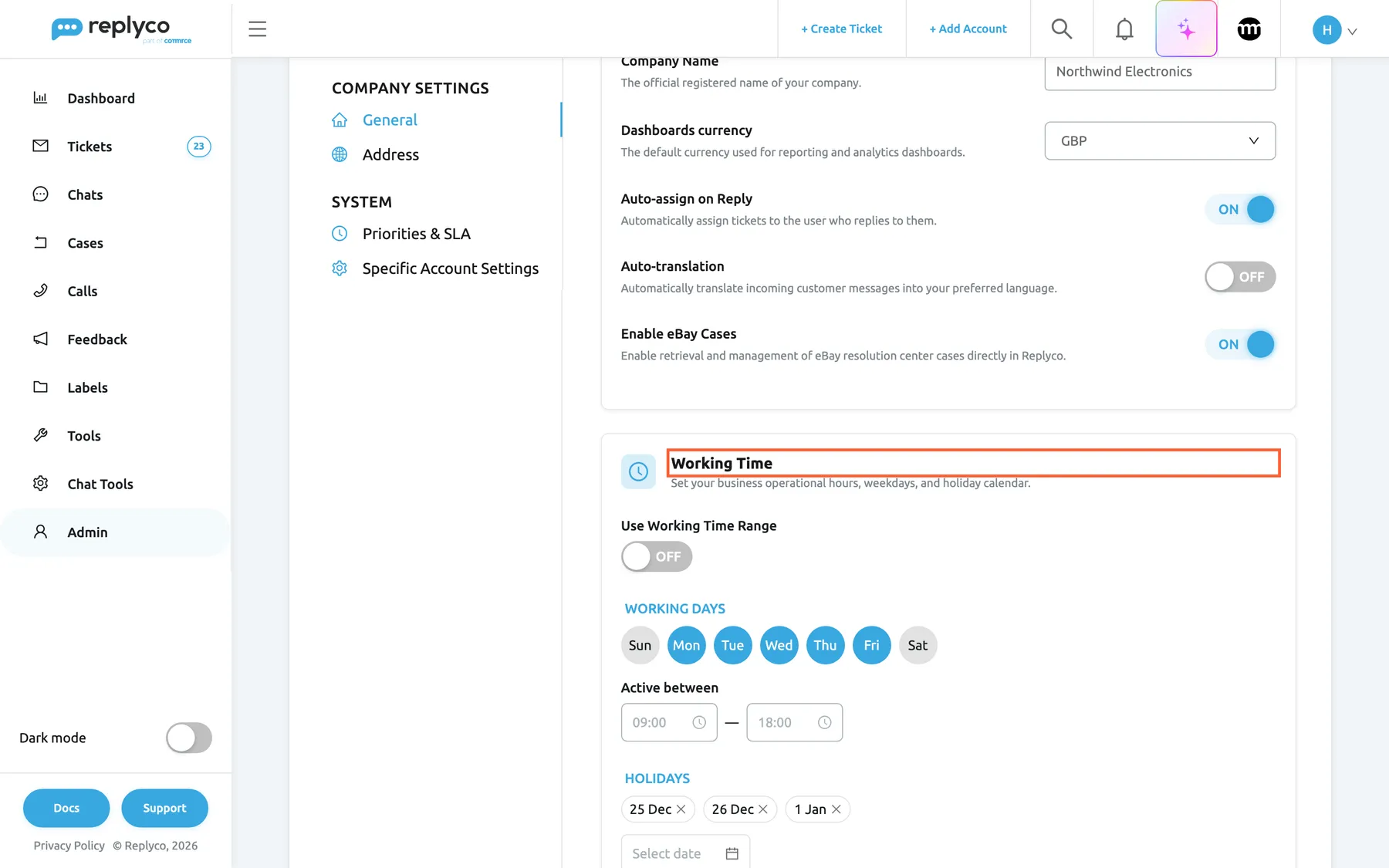Image resolution: width=1389 pixels, height=868 pixels.
Task: Click the round black 'm' logo icon
Action: pyautogui.click(x=1249, y=29)
